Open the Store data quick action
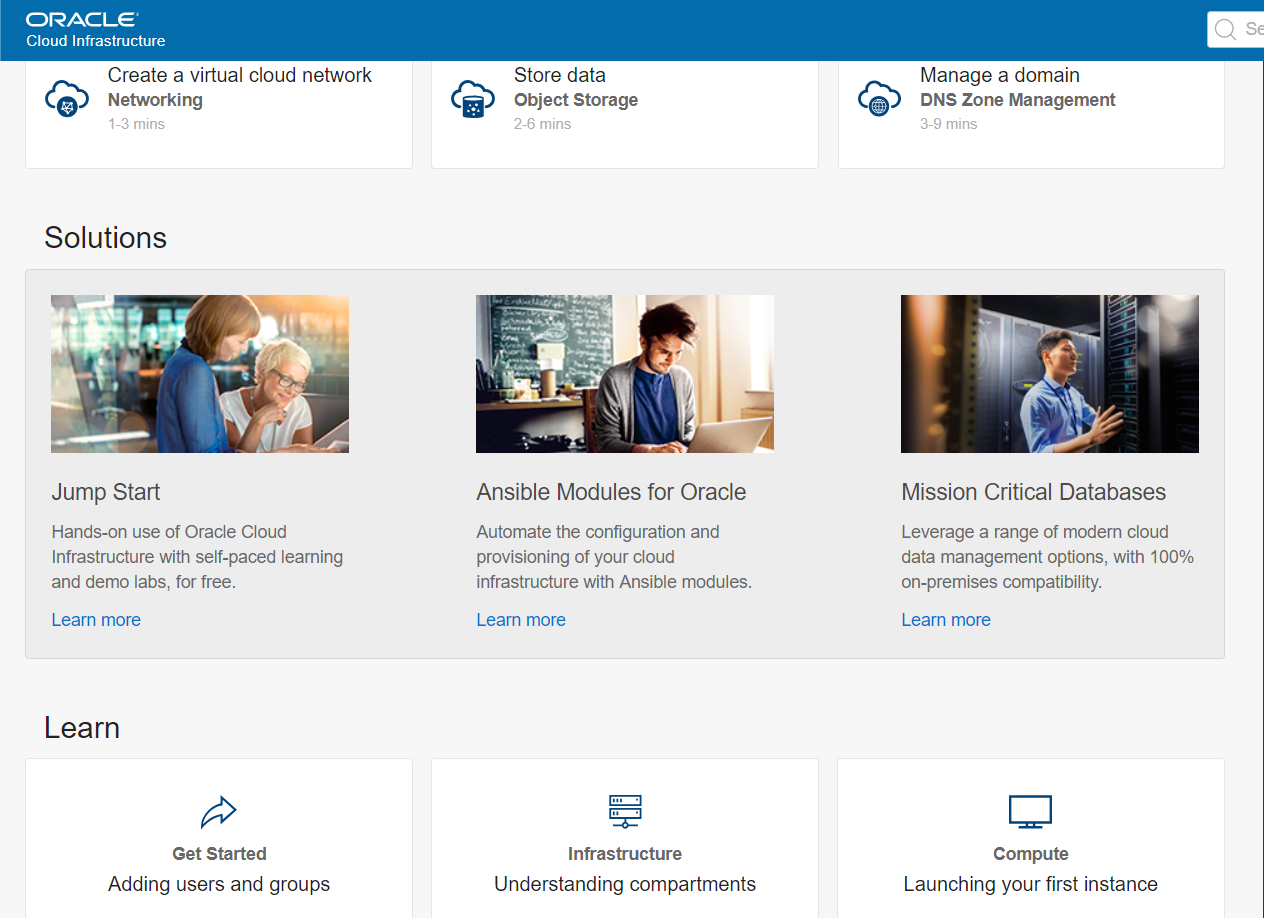This screenshot has width=1264, height=918. click(560, 75)
